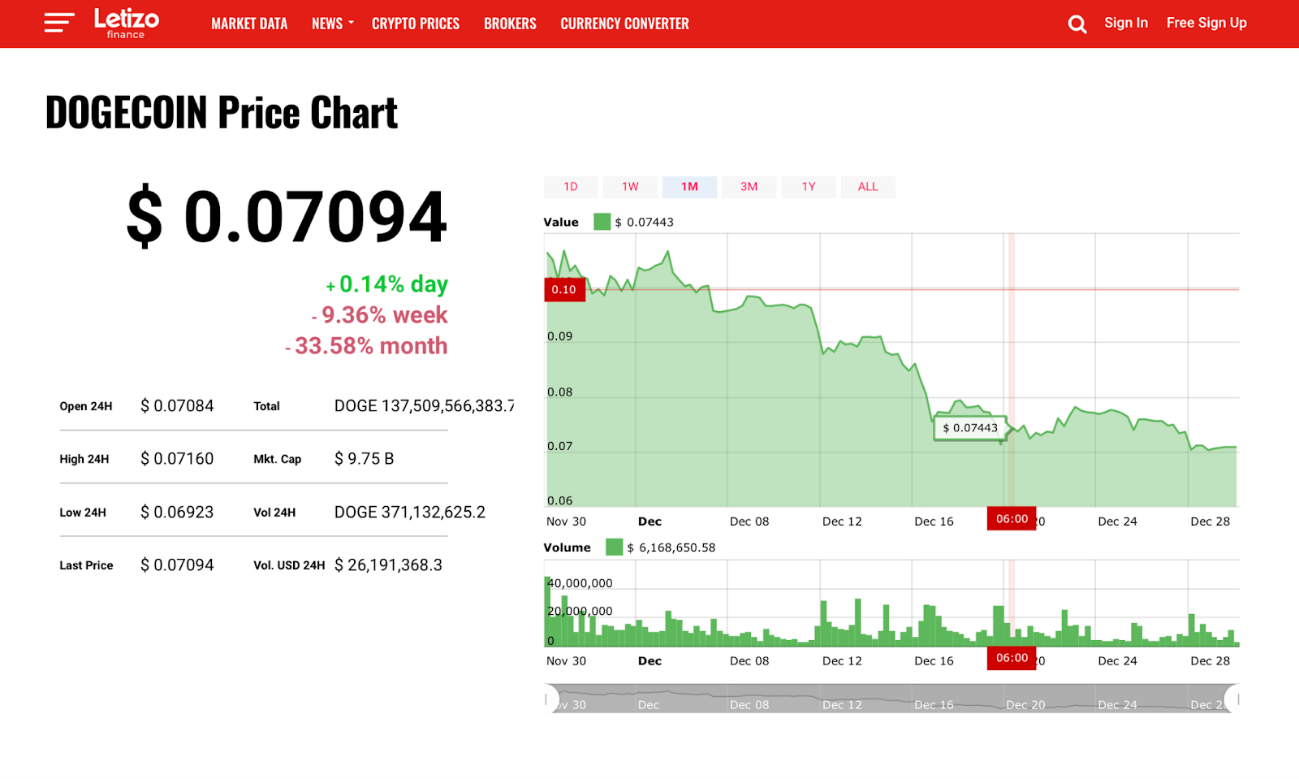The width and height of the screenshot is (1299, 779).
Task: Click the $ 0.07443 chart tooltip
Action: click(x=970, y=428)
